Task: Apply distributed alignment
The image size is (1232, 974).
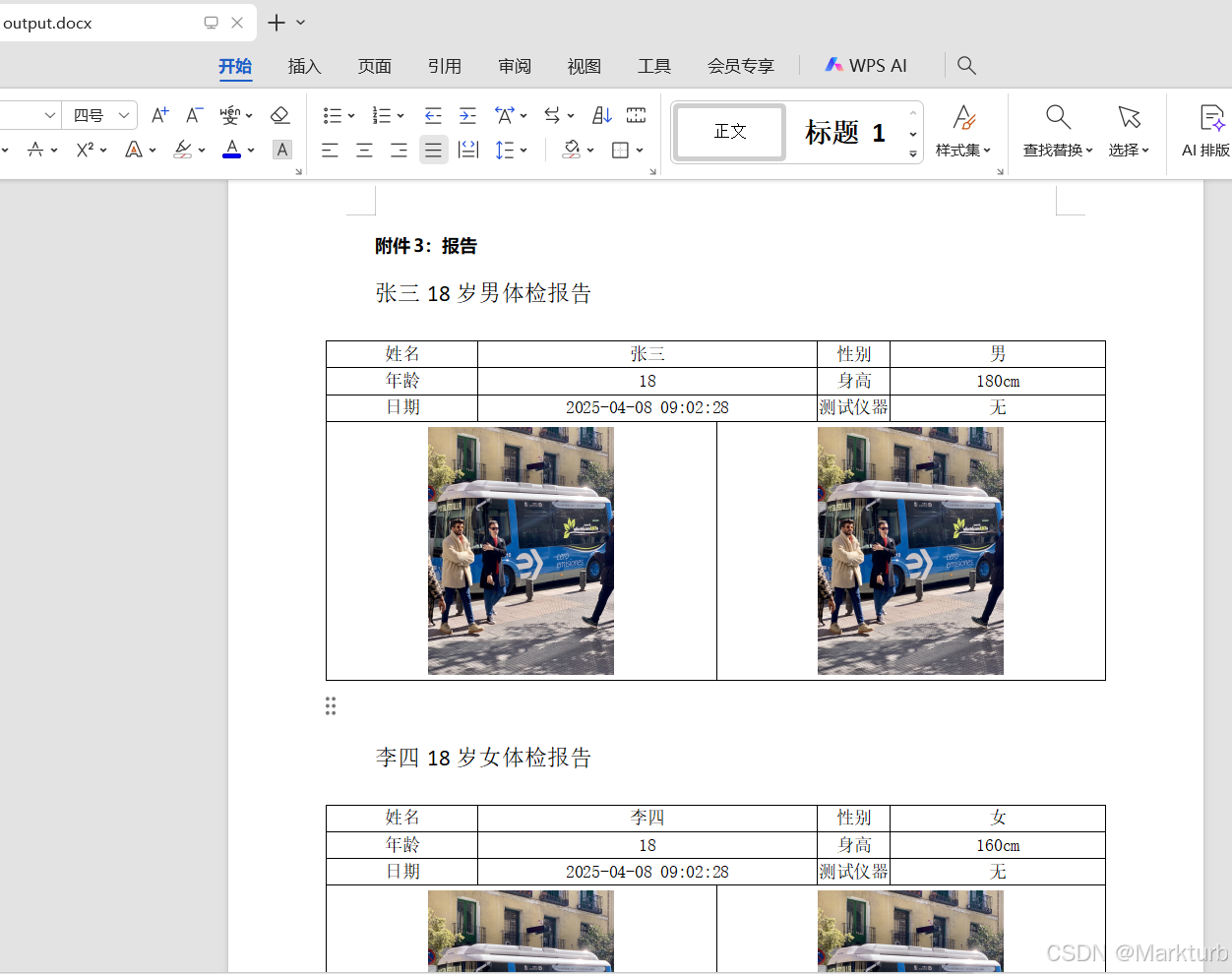Action: [x=468, y=150]
